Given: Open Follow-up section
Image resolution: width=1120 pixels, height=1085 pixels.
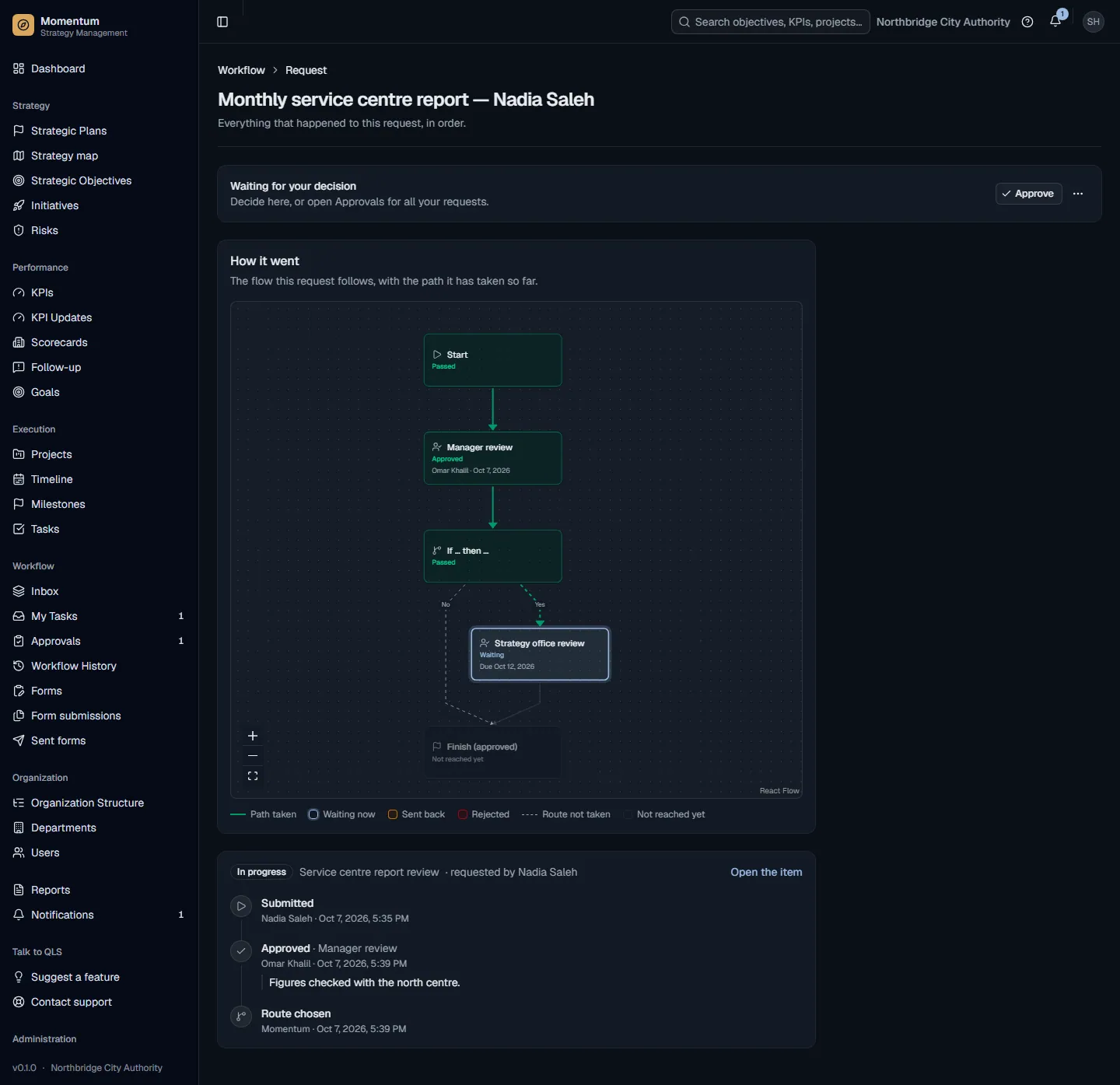Looking at the screenshot, I should (x=99, y=367).
